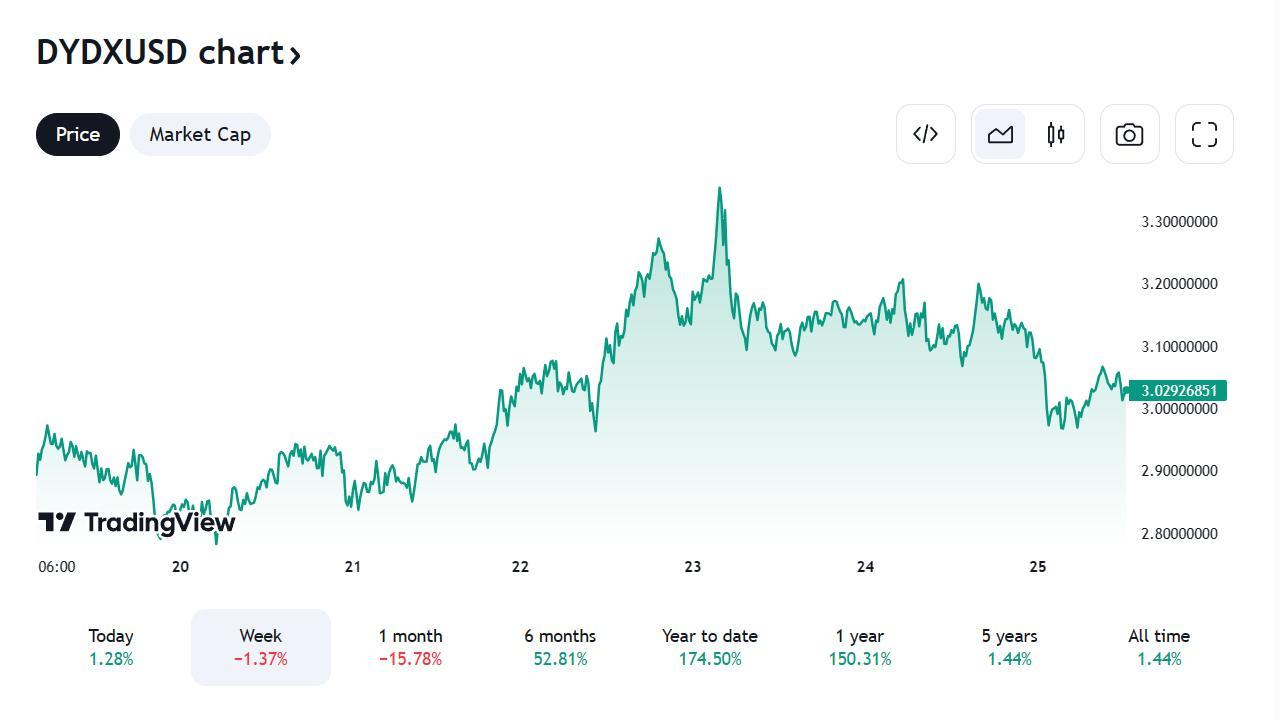1280x720 pixels.
Task: Select the All time range
Action: tap(1159, 647)
